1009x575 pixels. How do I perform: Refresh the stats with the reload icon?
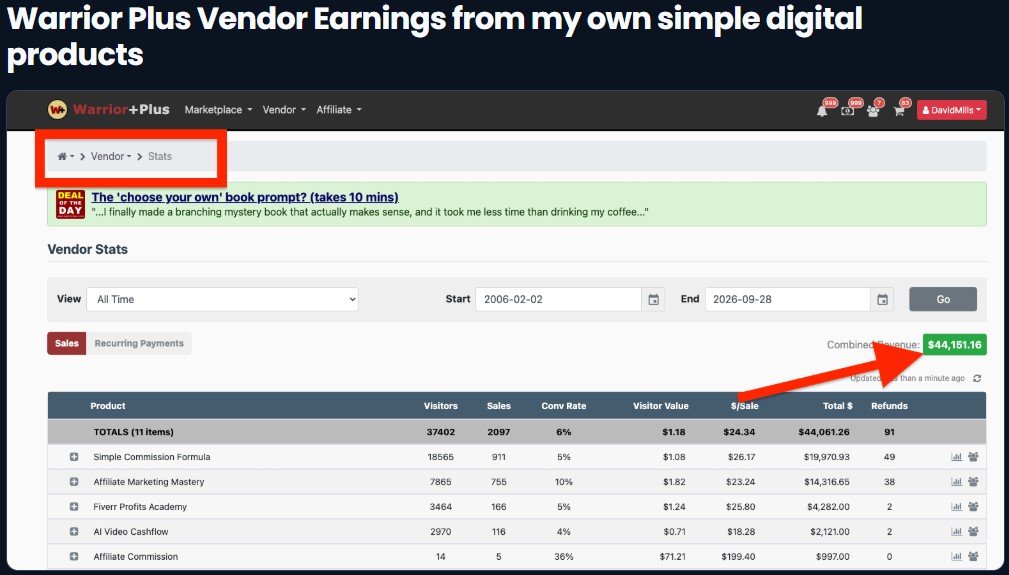coord(977,378)
